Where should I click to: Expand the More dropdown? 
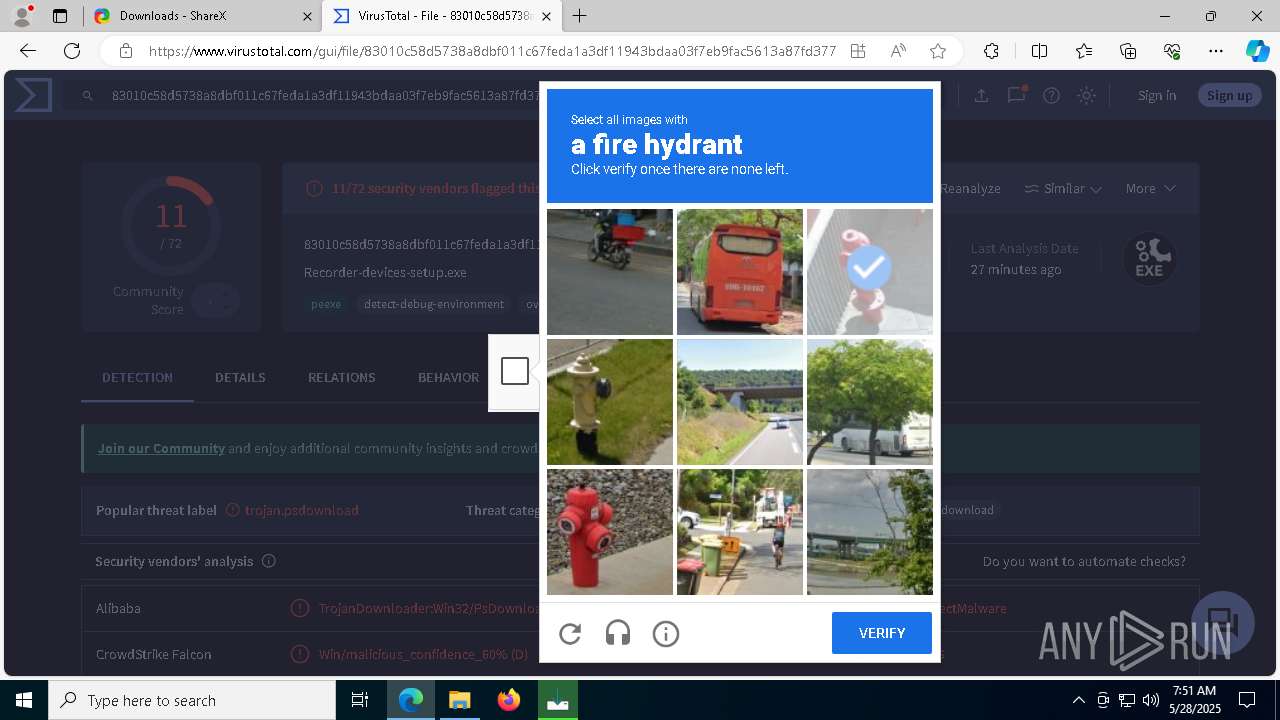1150,188
